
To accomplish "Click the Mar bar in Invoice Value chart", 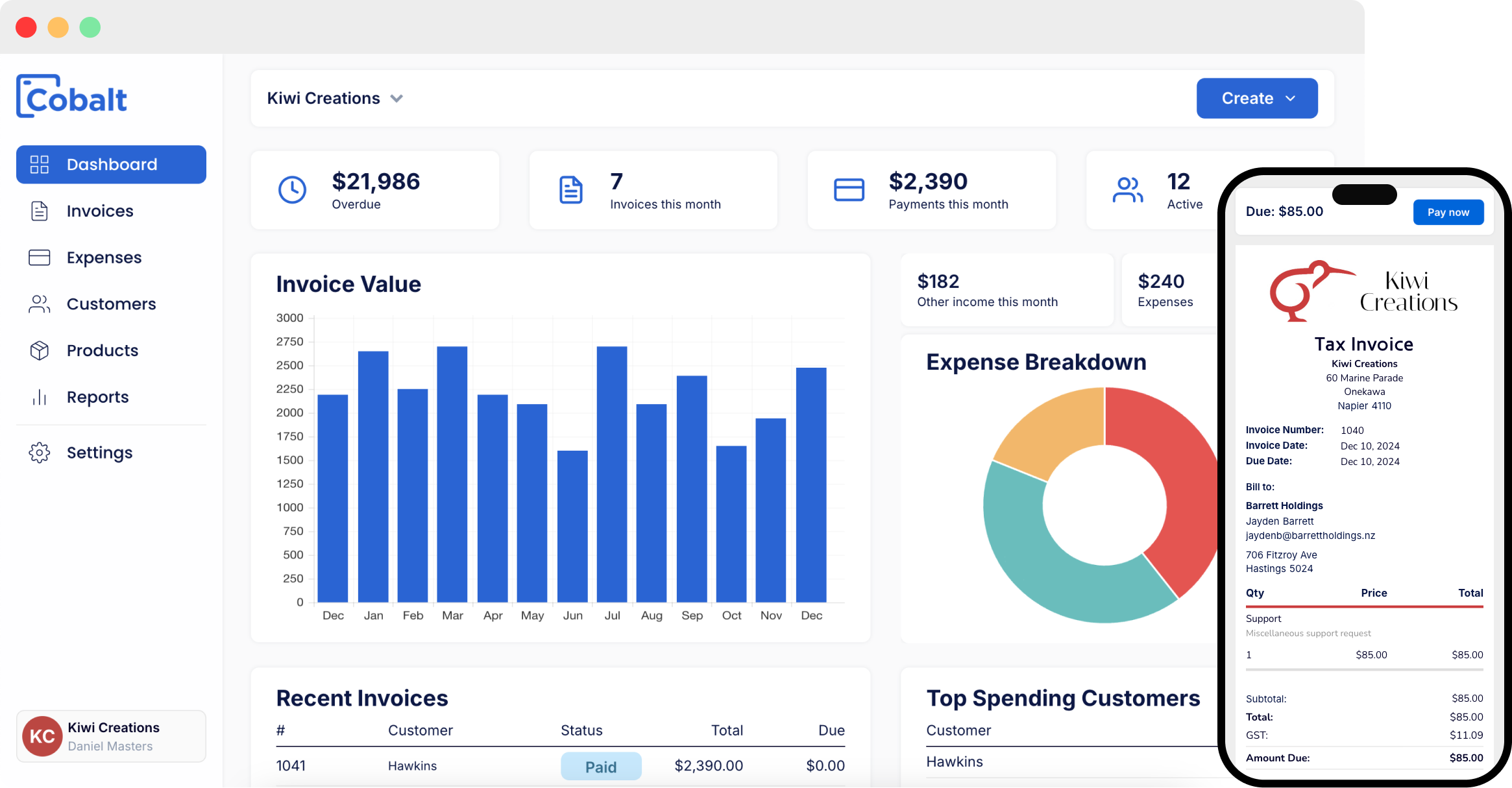I will pyautogui.click(x=452, y=474).
